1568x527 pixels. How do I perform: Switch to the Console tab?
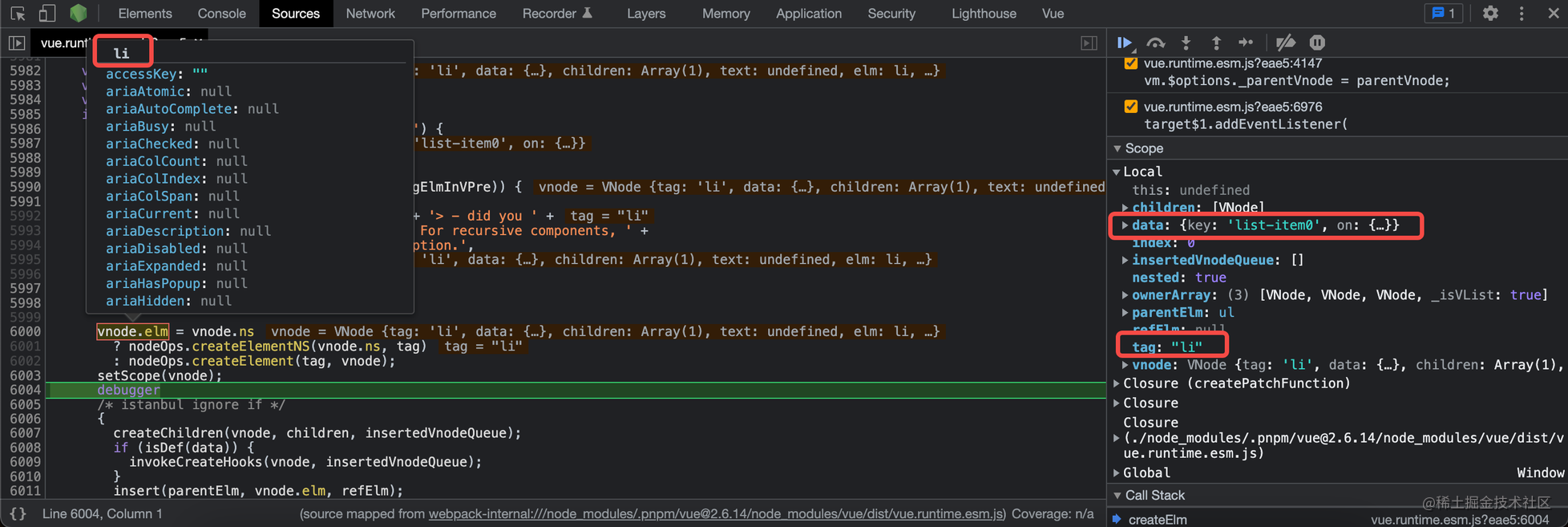coord(222,14)
